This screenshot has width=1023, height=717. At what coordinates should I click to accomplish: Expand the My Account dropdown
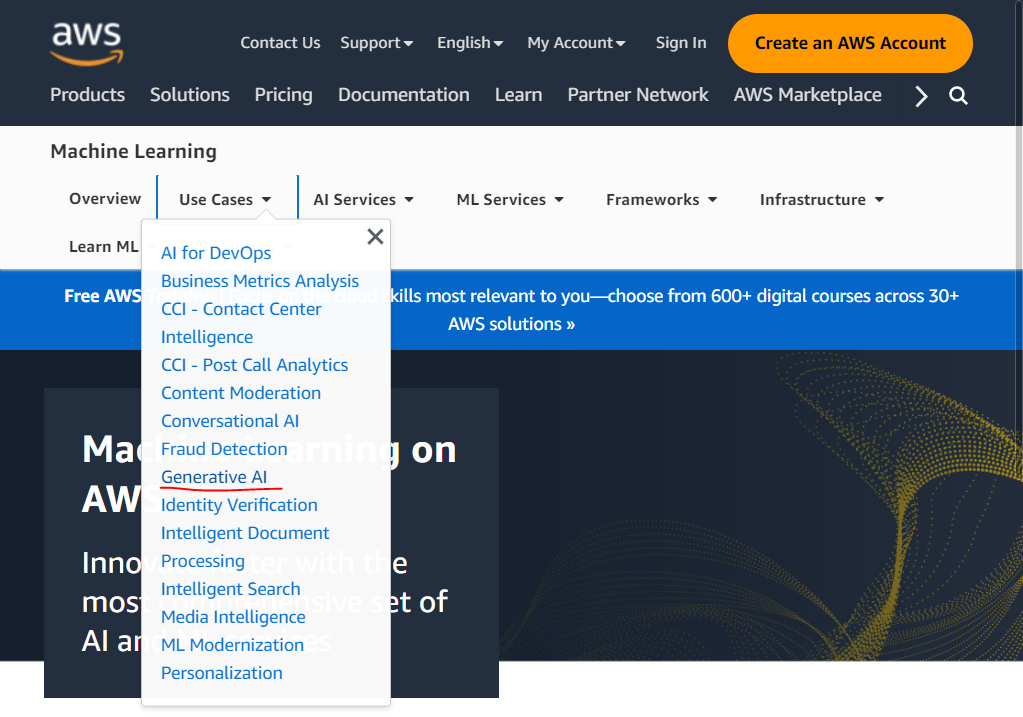pos(576,43)
